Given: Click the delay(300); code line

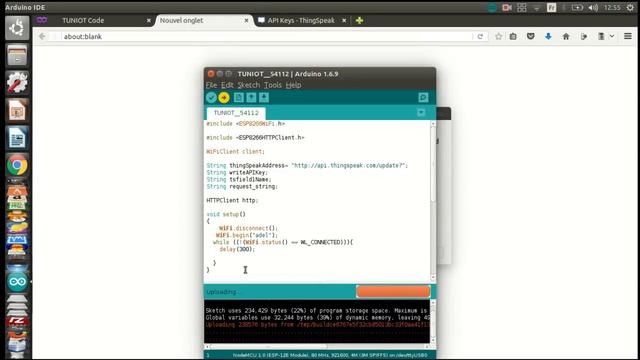Looking at the screenshot, I should point(237,249).
